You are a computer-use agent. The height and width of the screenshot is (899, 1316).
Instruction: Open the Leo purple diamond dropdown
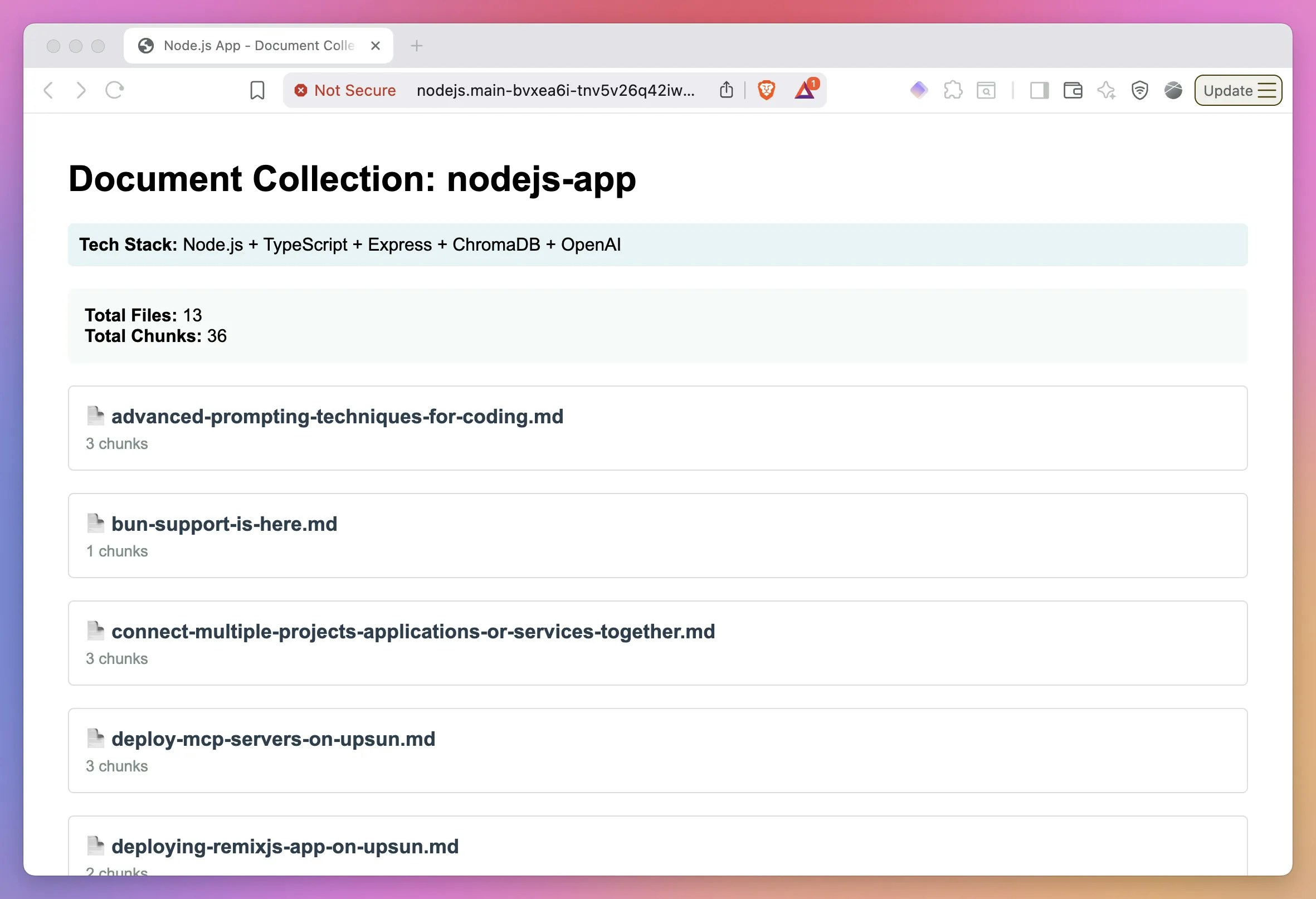point(919,90)
